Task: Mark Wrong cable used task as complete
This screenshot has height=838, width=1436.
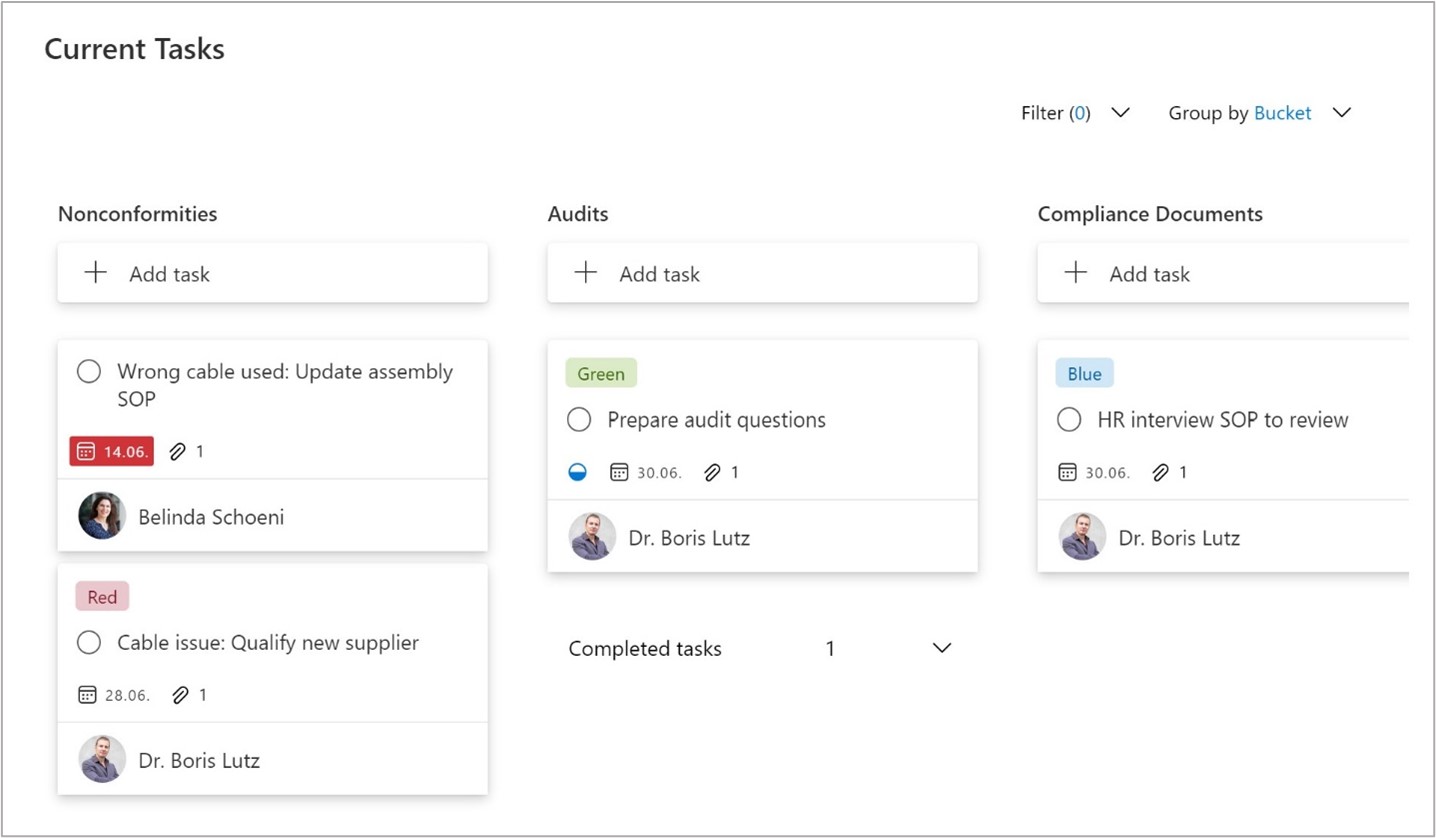Action: coord(89,372)
